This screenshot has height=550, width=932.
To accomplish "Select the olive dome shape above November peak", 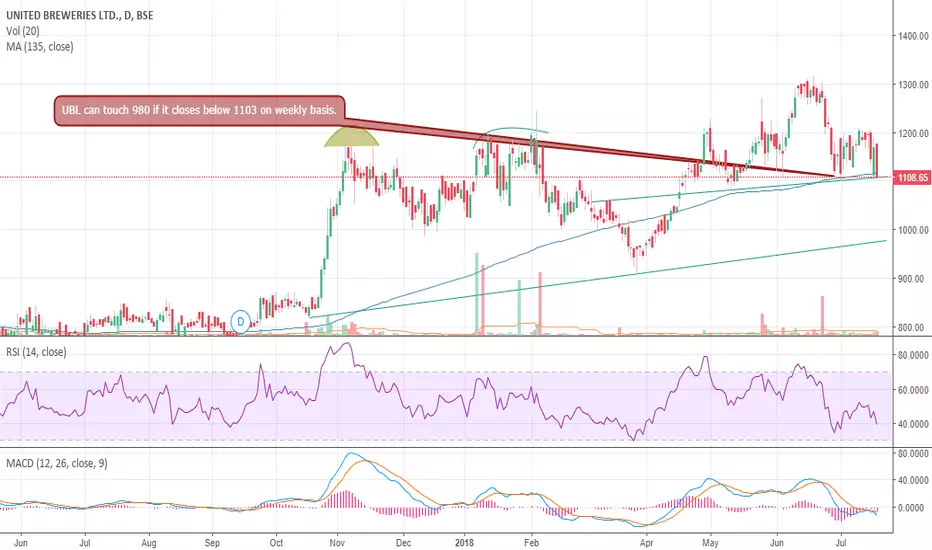I will pyautogui.click(x=351, y=136).
